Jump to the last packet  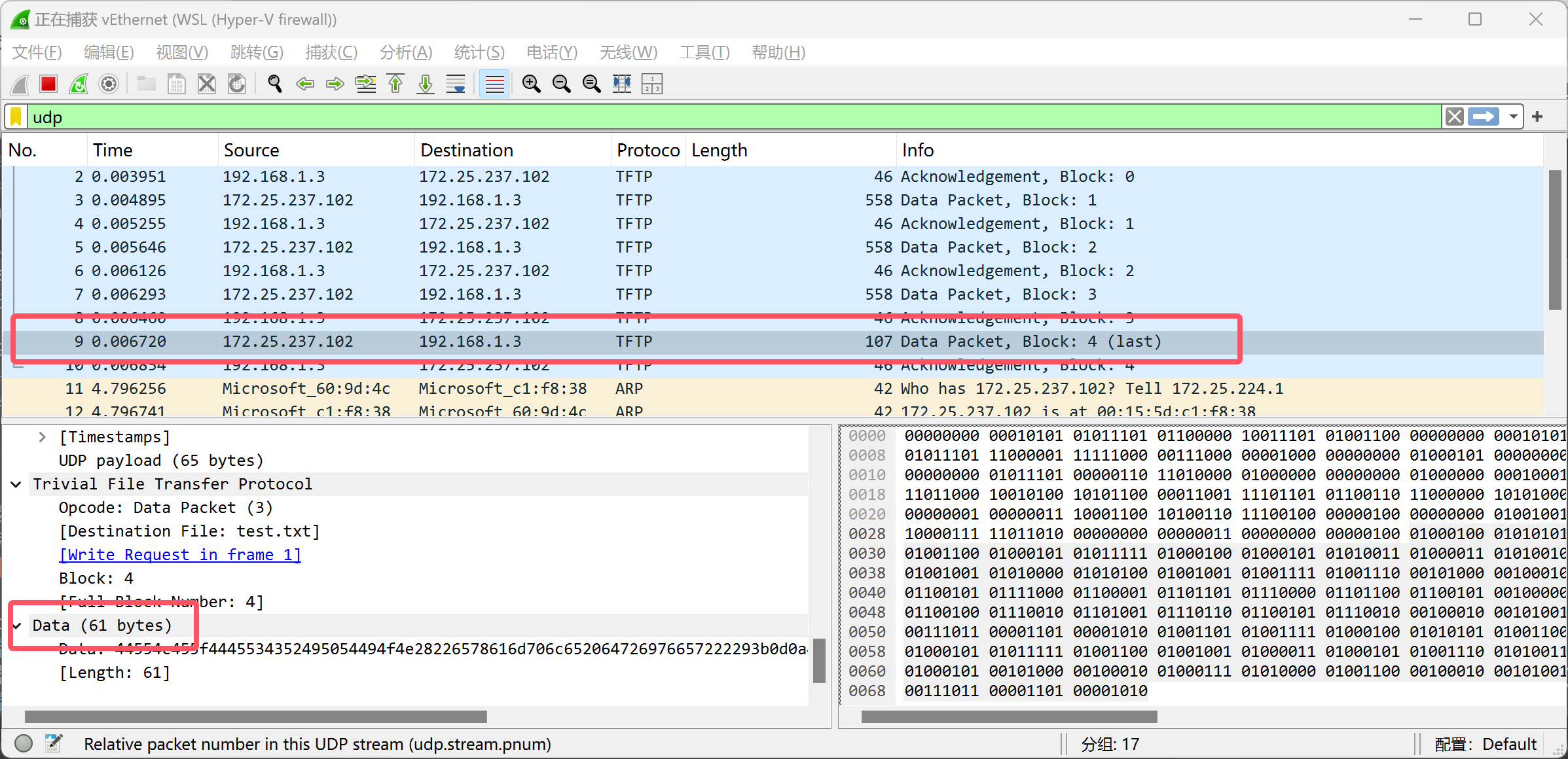tap(426, 84)
